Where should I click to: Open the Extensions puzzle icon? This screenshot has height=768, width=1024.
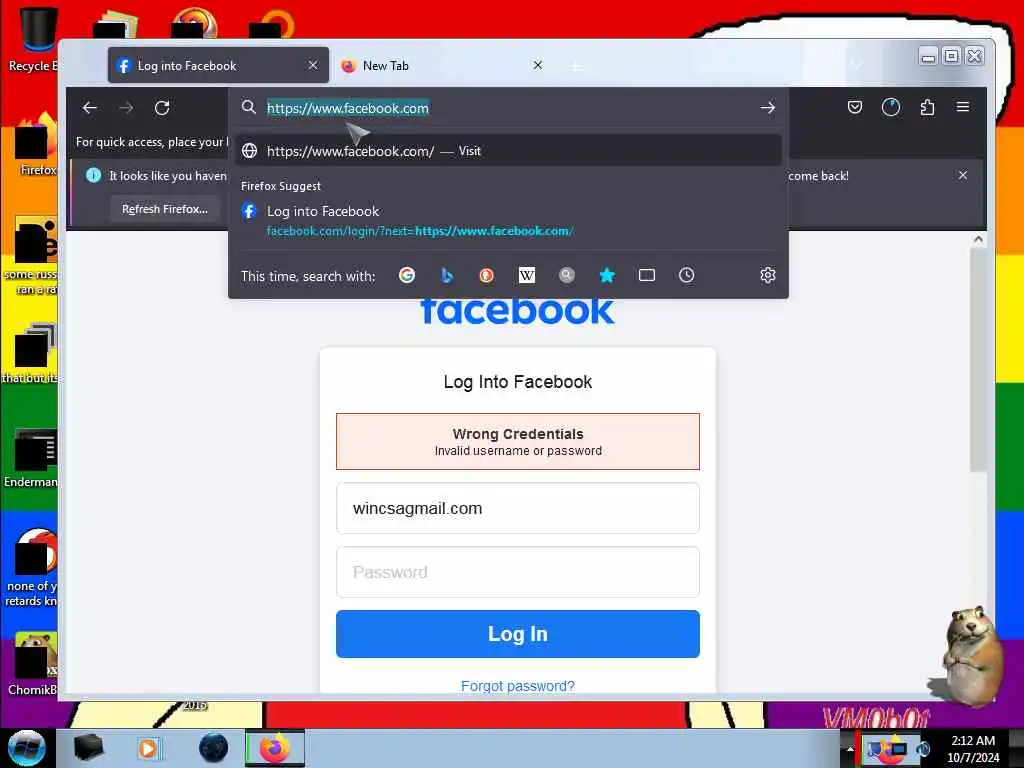click(x=927, y=107)
